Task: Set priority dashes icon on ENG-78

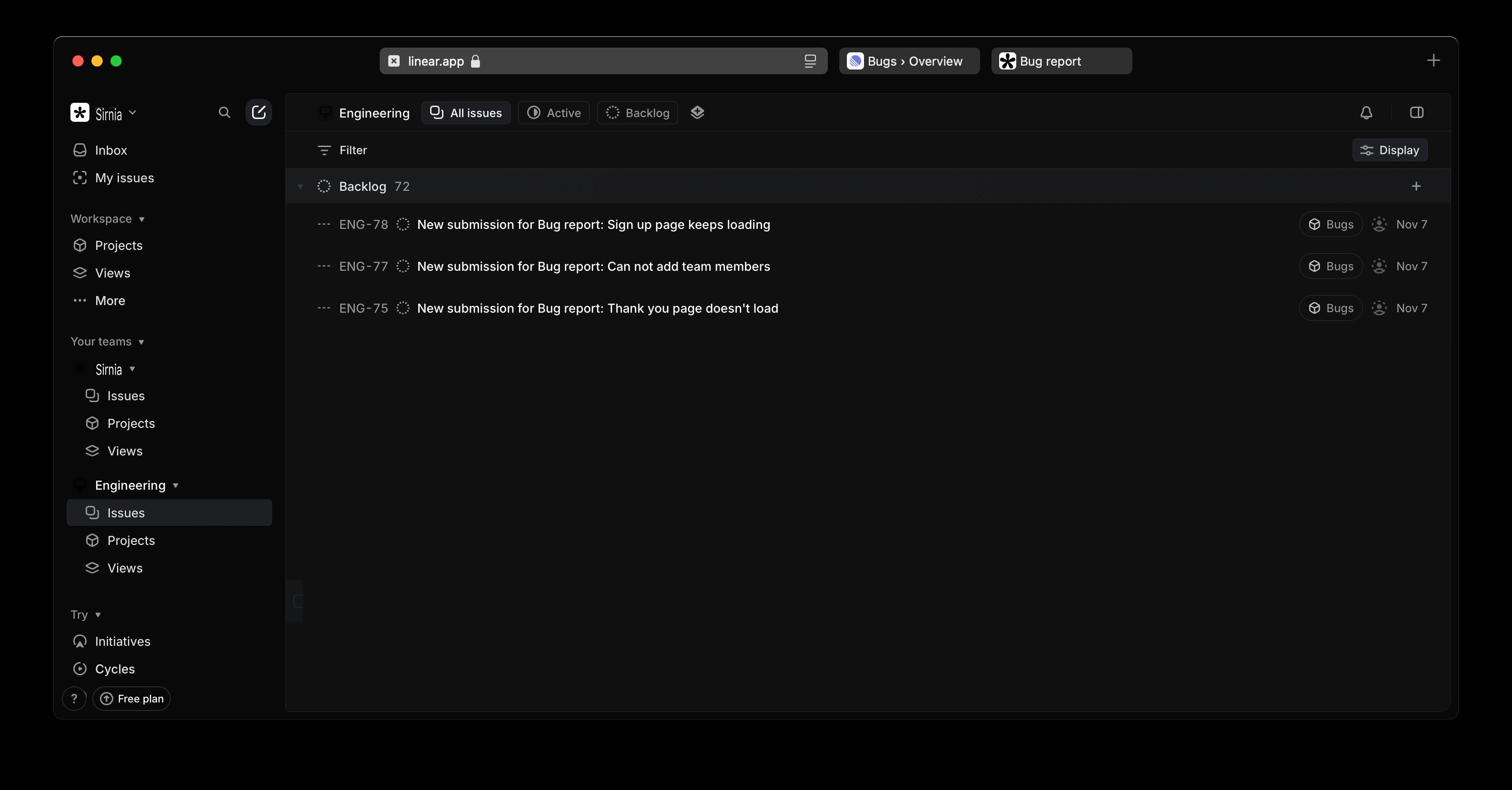Action: (x=324, y=224)
